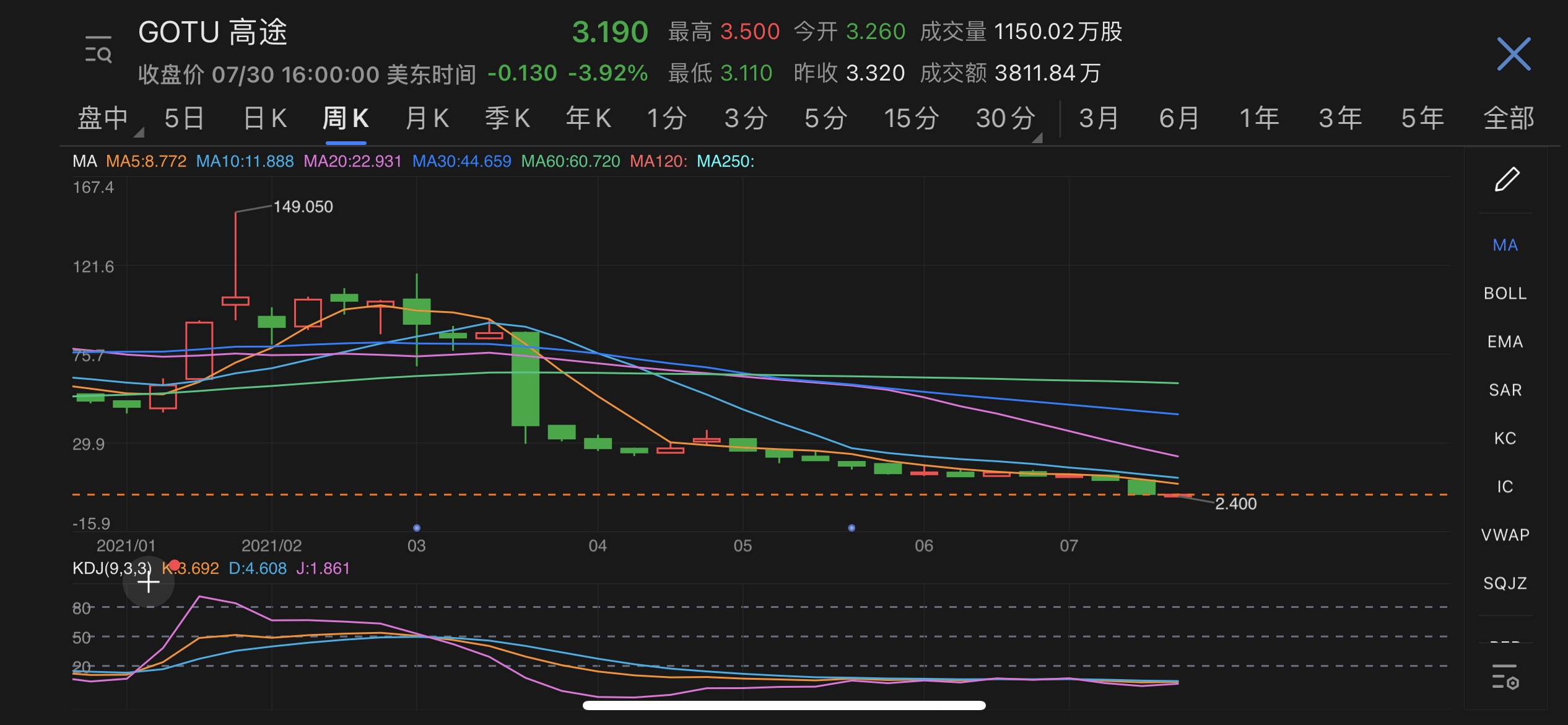This screenshot has width=1568, height=725.
Task: Expand the 30分 minute interval dropdown
Action: pos(1037,138)
